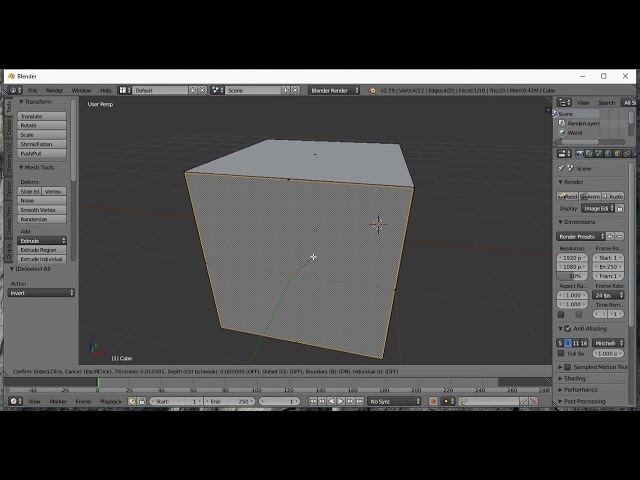The width and height of the screenshot is (640, 480).
Task: Open the Help menu
Action: point(106,90)
